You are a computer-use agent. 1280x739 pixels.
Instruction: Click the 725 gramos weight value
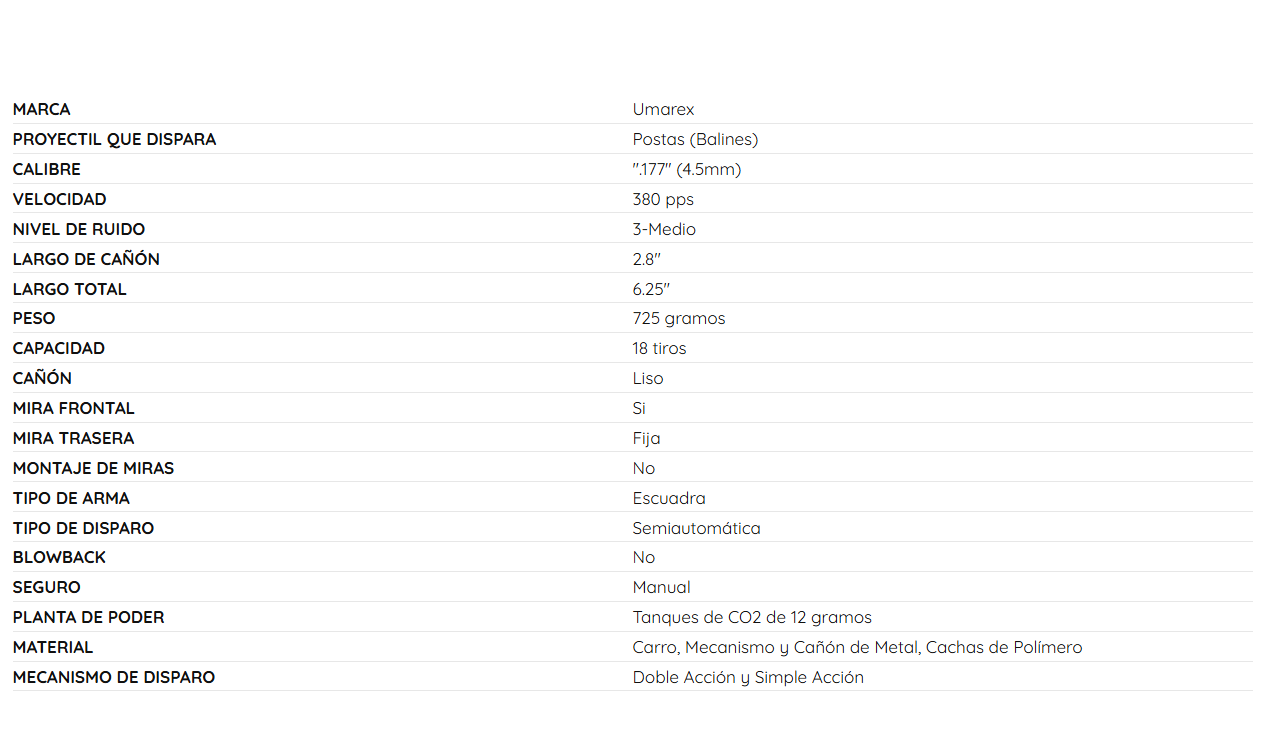point(679,318)
